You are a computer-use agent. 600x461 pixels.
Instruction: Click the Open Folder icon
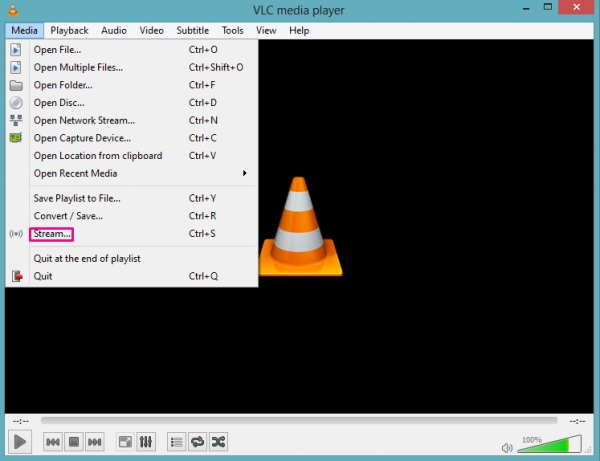tap(16, 85)
